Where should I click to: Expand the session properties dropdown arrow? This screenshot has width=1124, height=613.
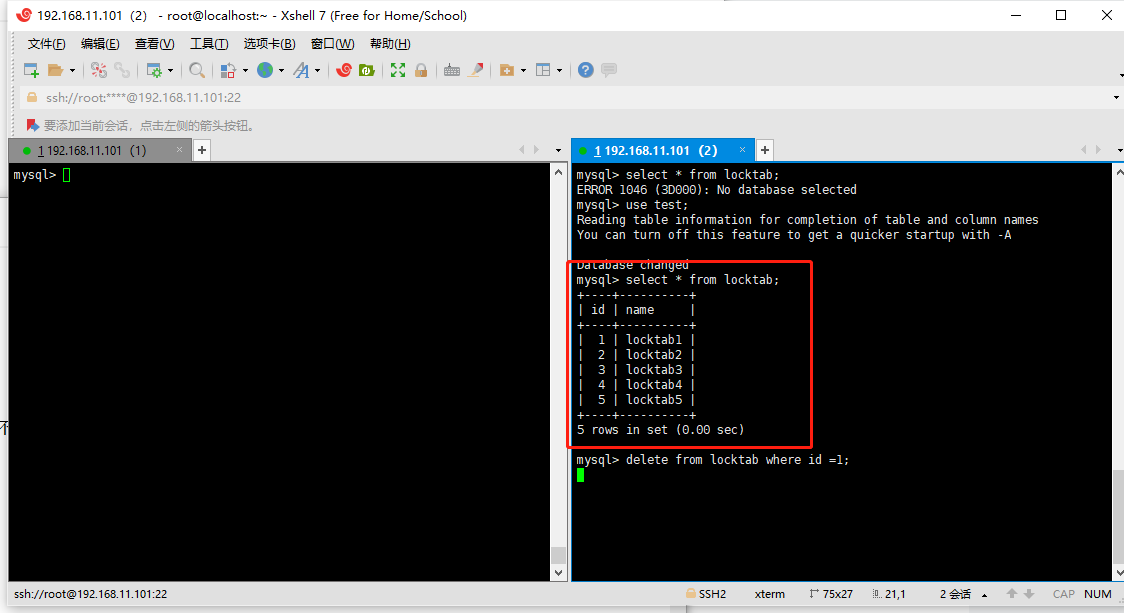(x=170, y=70)
